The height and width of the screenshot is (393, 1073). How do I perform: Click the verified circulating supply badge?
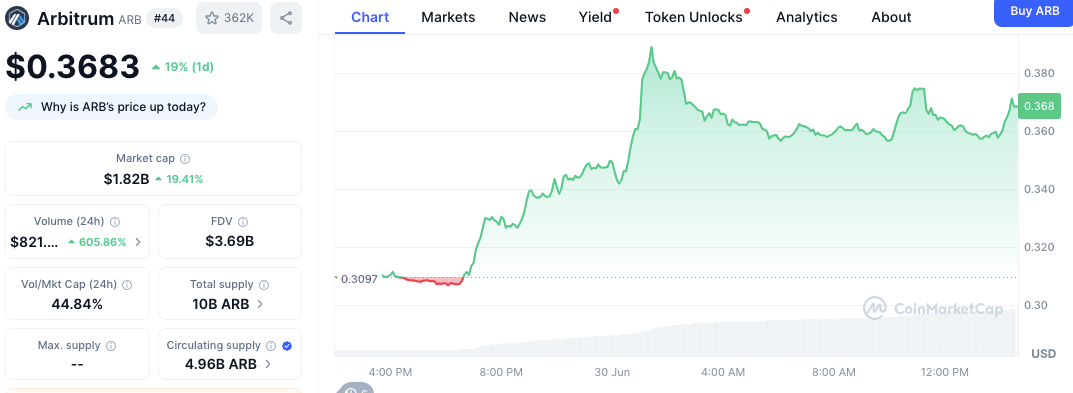point(287,346)
